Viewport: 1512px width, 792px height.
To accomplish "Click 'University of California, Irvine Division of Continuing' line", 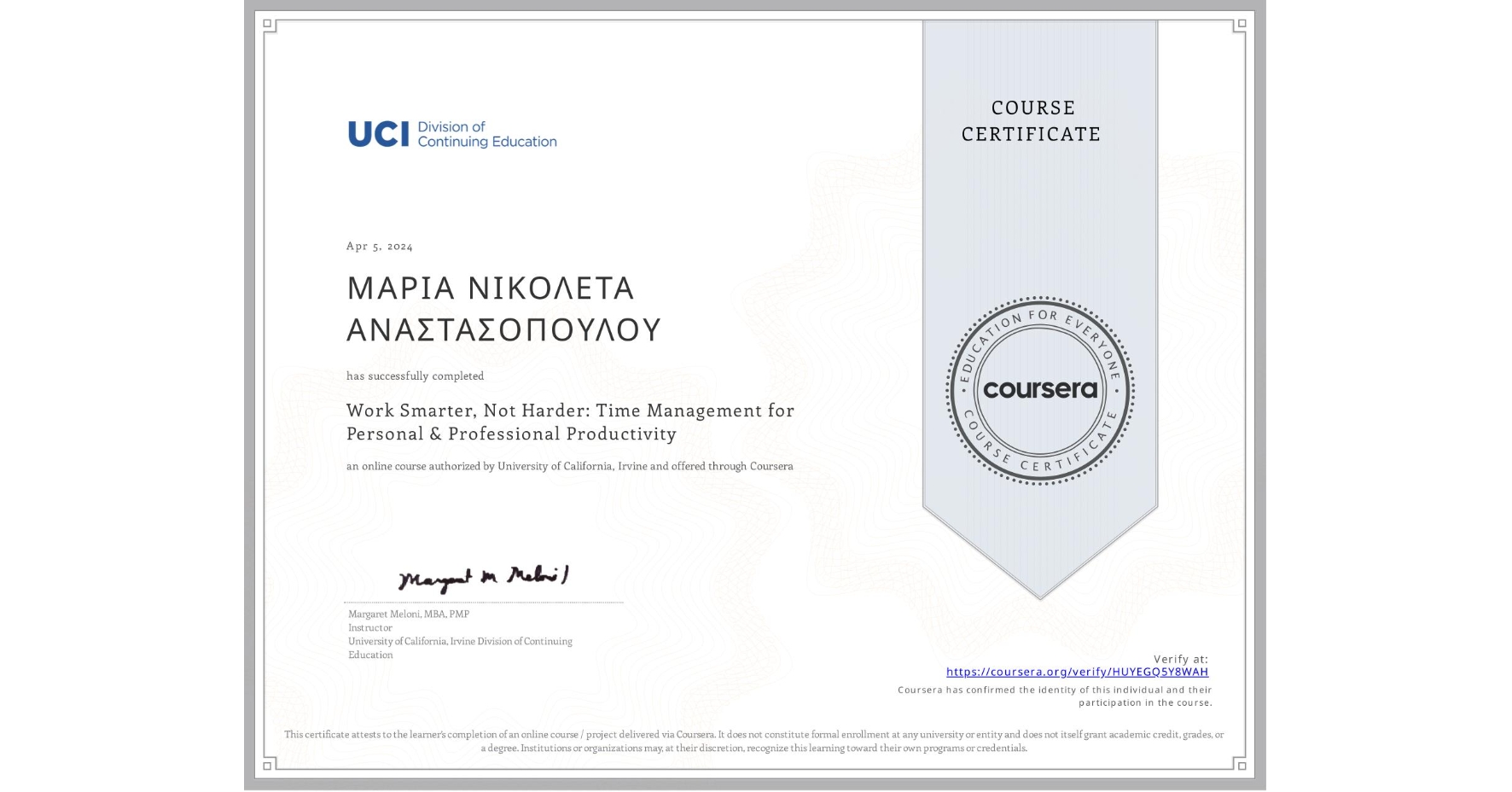I will coord(460,641).
